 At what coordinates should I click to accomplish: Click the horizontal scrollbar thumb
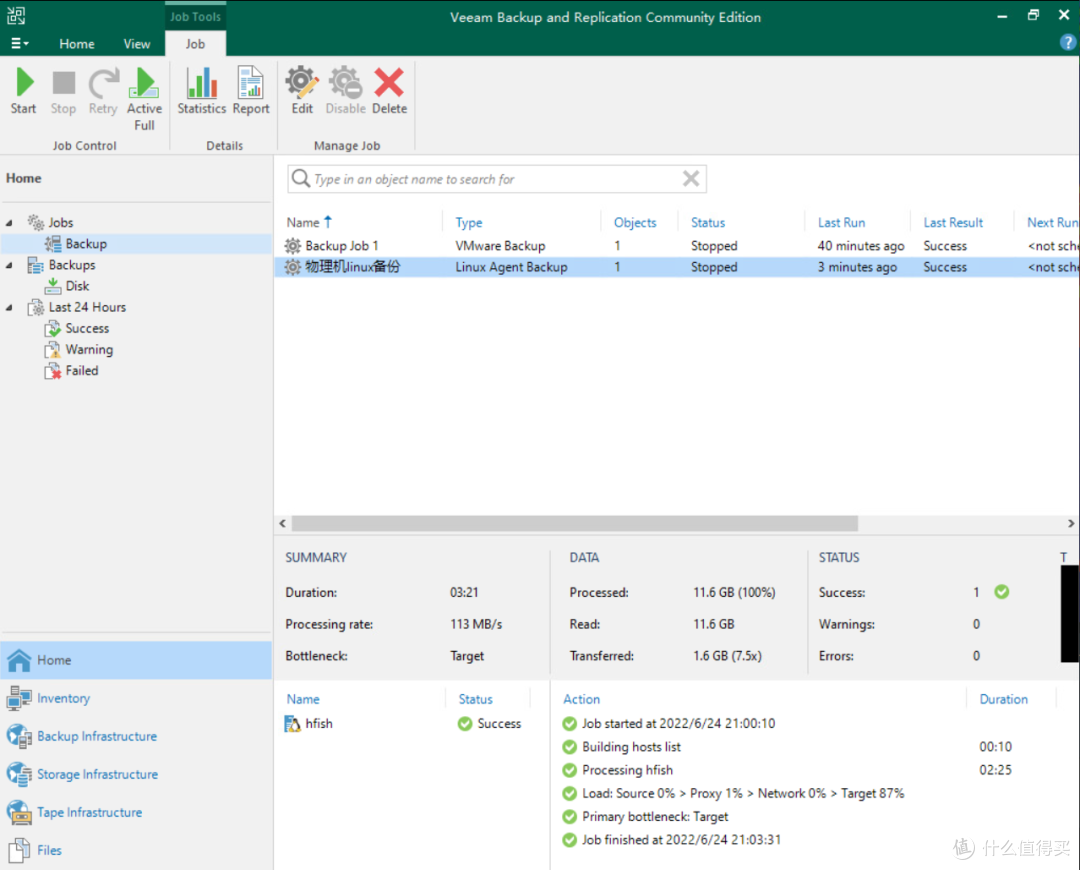pyautogui.click(x=574, y=524)
